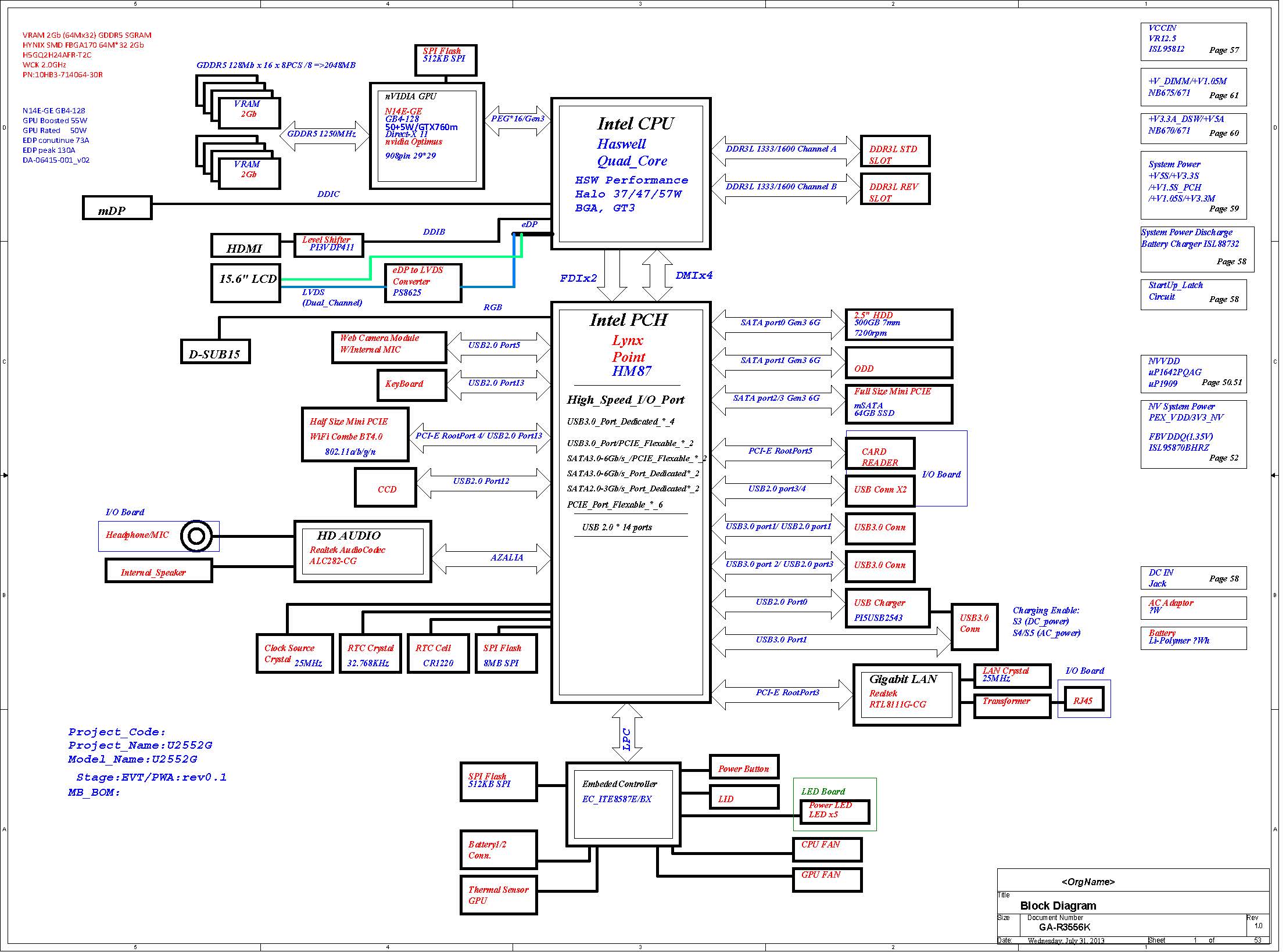Select the Intel CPU Haswell block
The image size is (1286, 952).
(631, 173)
